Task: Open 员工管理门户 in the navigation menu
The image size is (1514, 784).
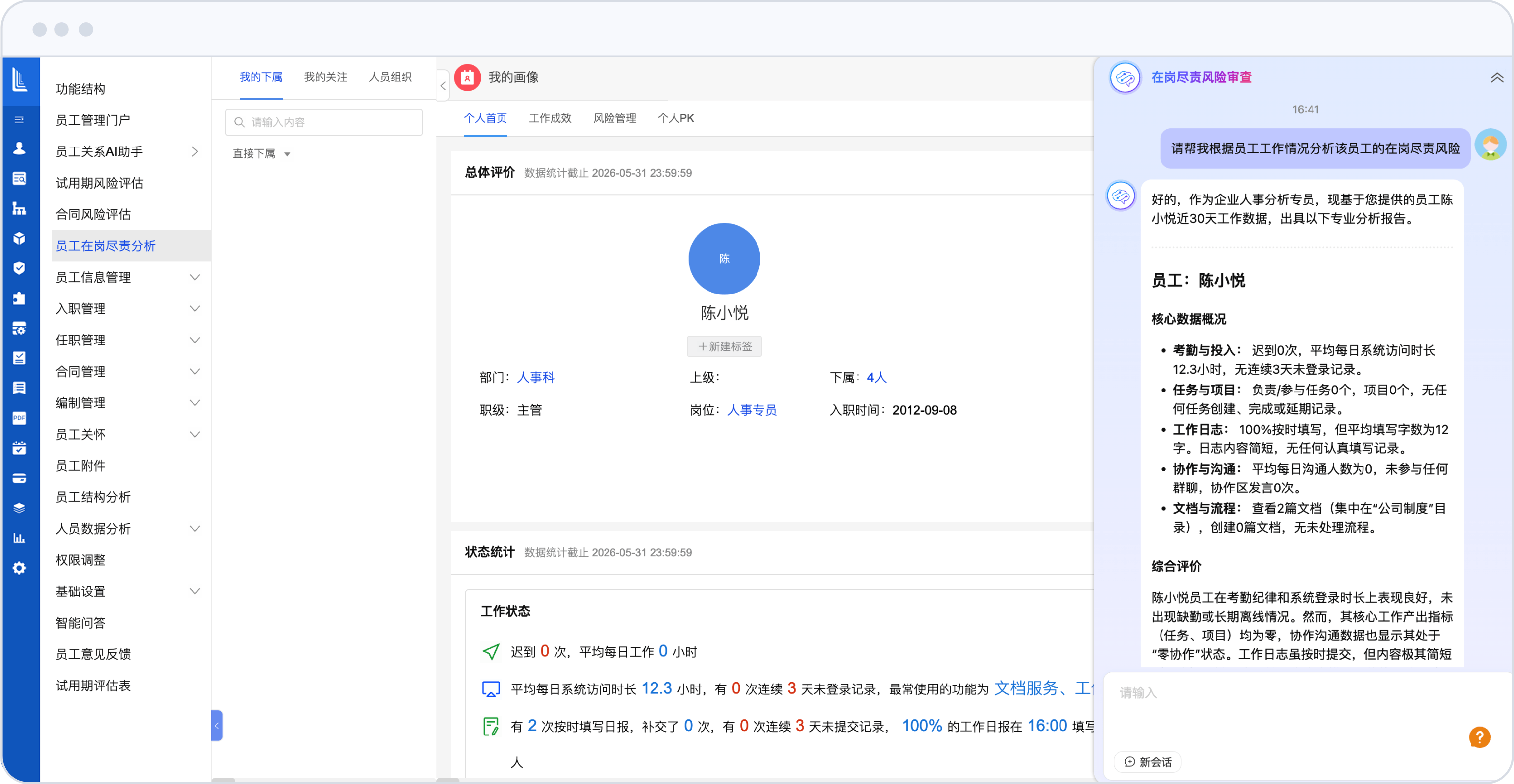Action: point(93,120)
